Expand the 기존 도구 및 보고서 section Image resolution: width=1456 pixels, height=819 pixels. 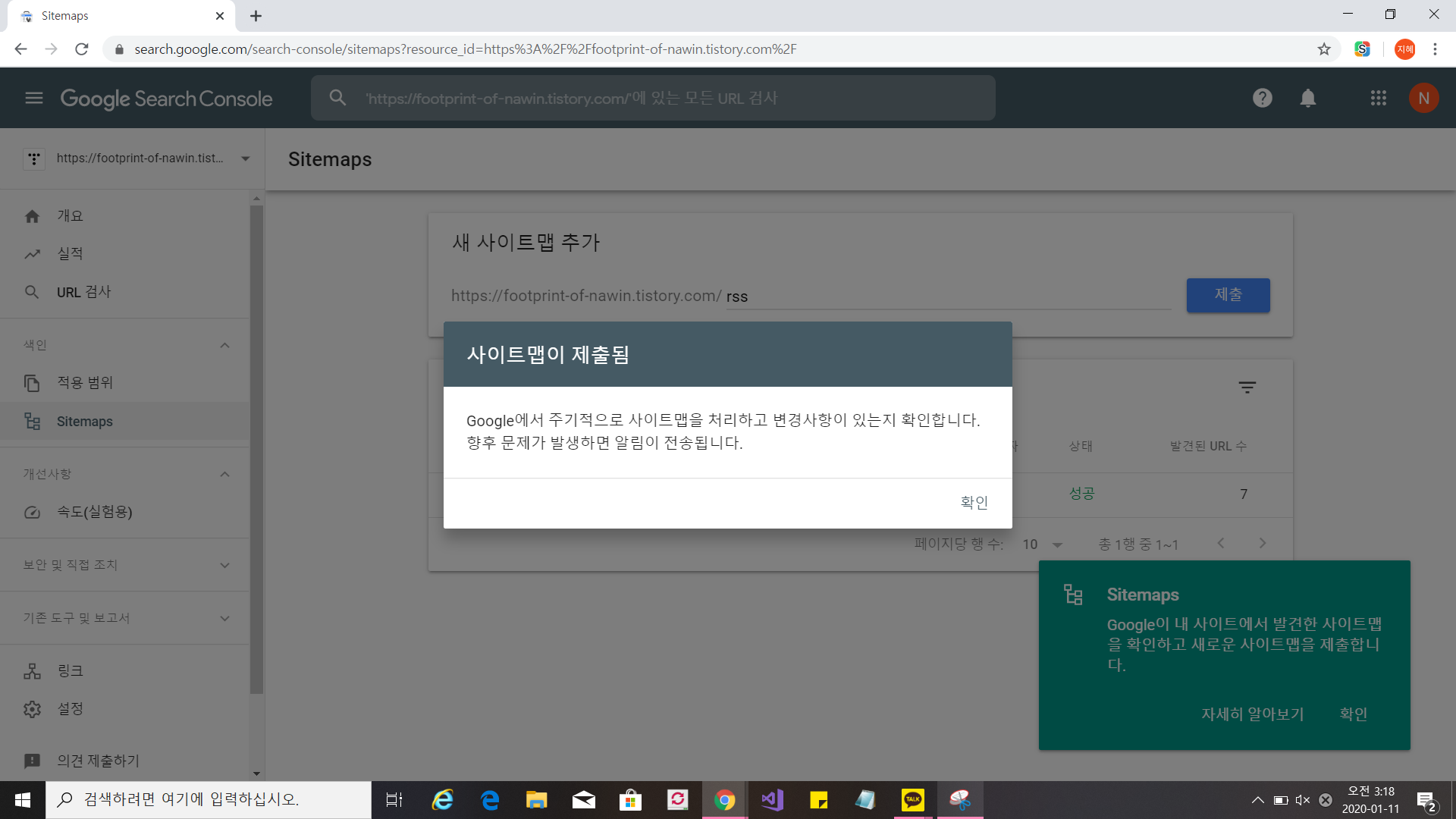pyautogui.click(x=224, y=618)
